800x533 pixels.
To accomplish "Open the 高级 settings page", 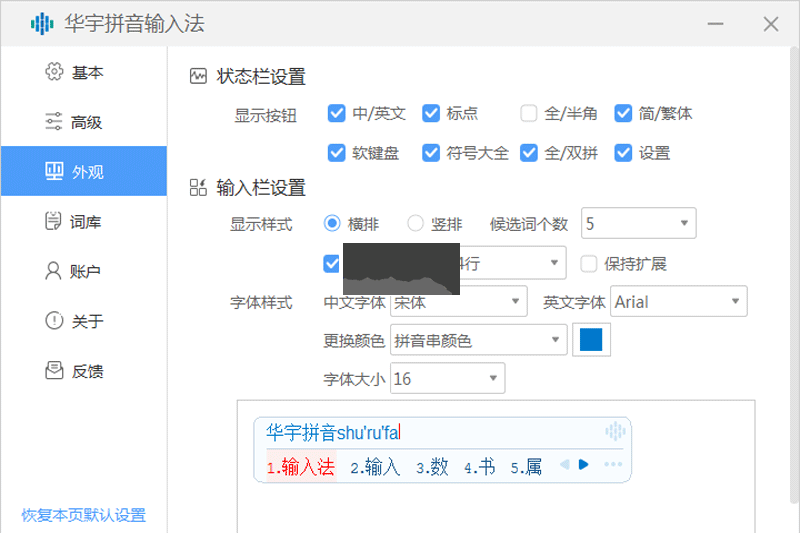I will coord(84,121).
